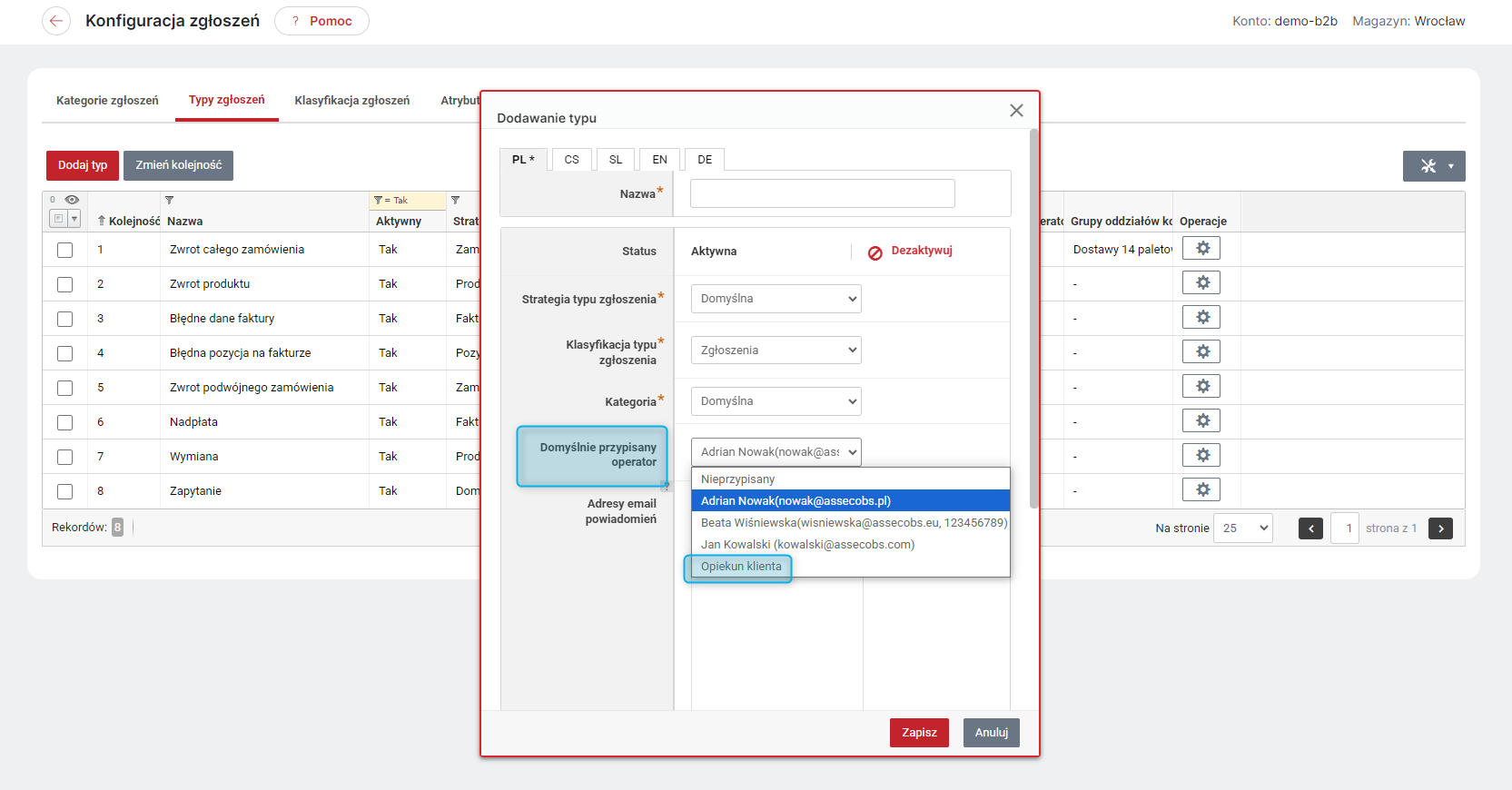Choose Beata Wiśniewska in operator list
The height and width of the screenshot is (790, 1512).
click(x=850, y=523)
